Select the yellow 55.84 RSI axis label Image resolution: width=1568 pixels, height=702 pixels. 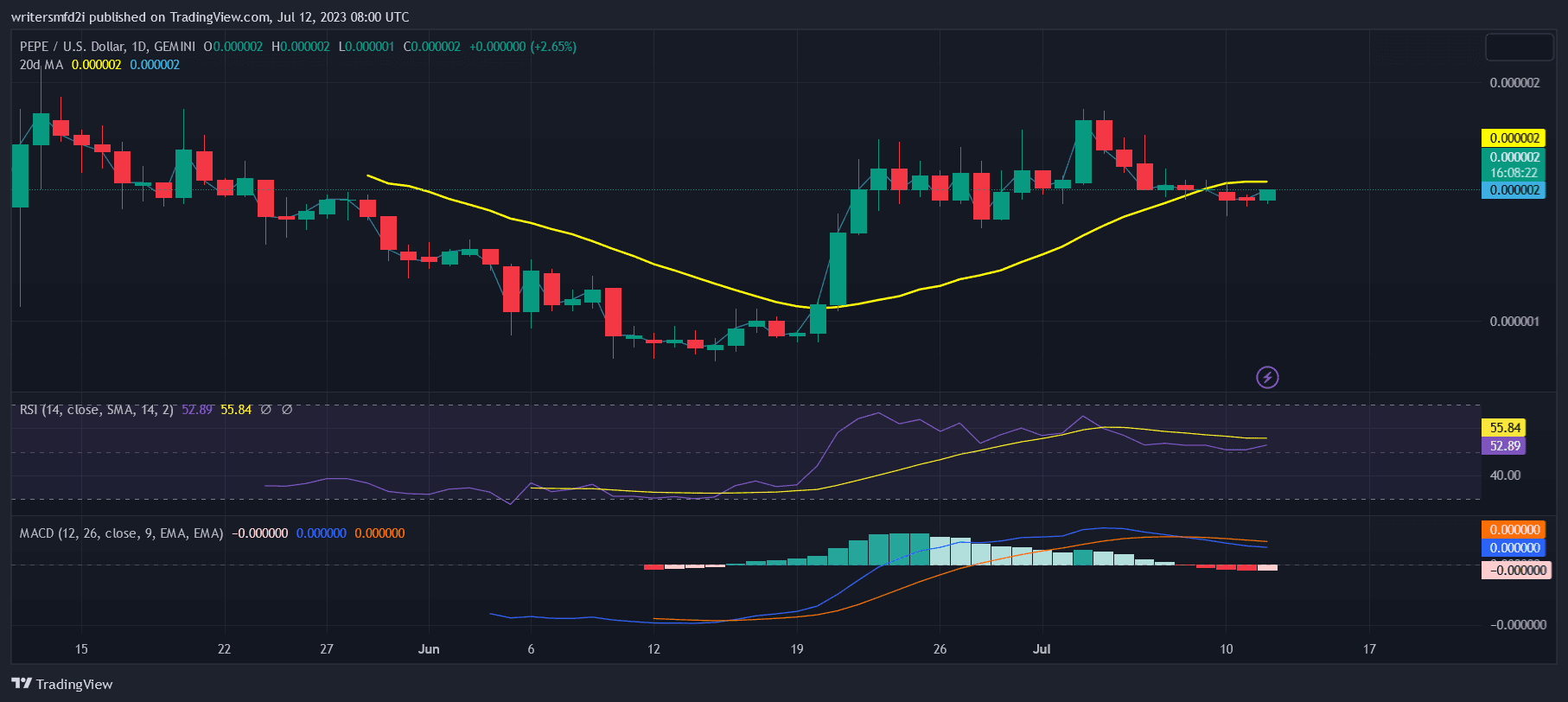click(x=1504, y=428)
